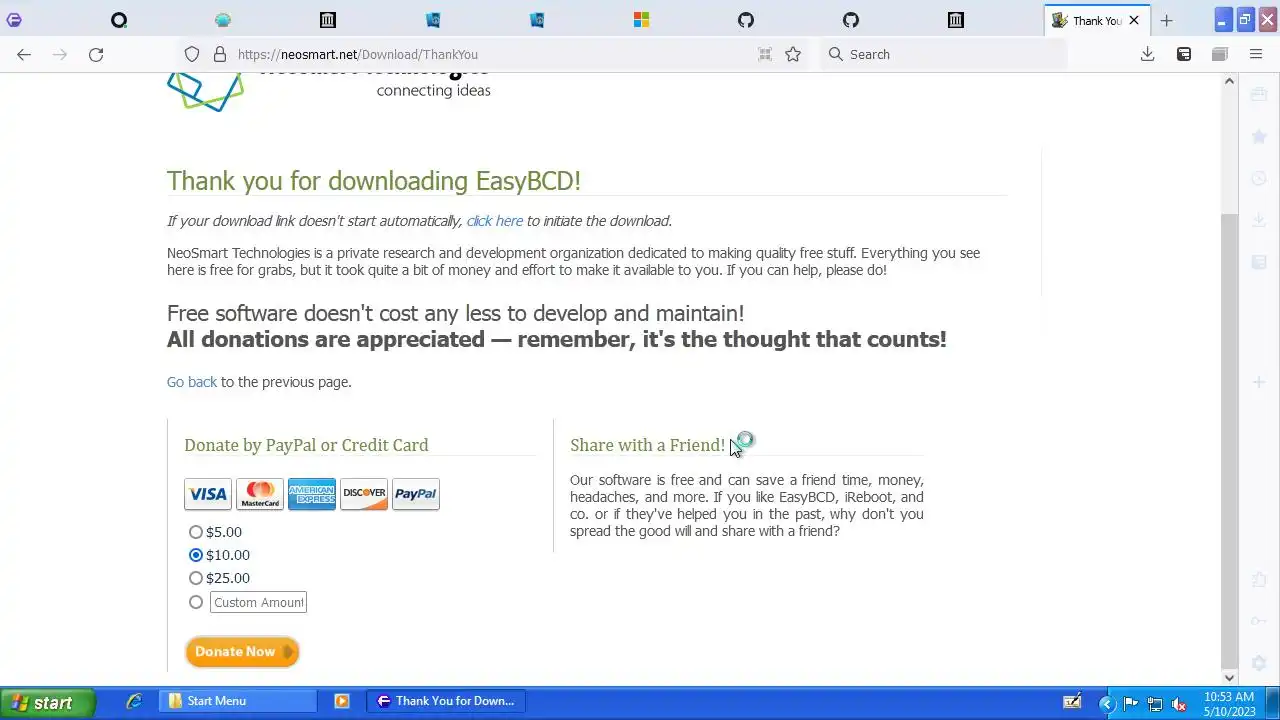Select the custom amount radio button
The height and width of the screenshot is (720, 1280).
pyautogui.click(x=196, y=602)
